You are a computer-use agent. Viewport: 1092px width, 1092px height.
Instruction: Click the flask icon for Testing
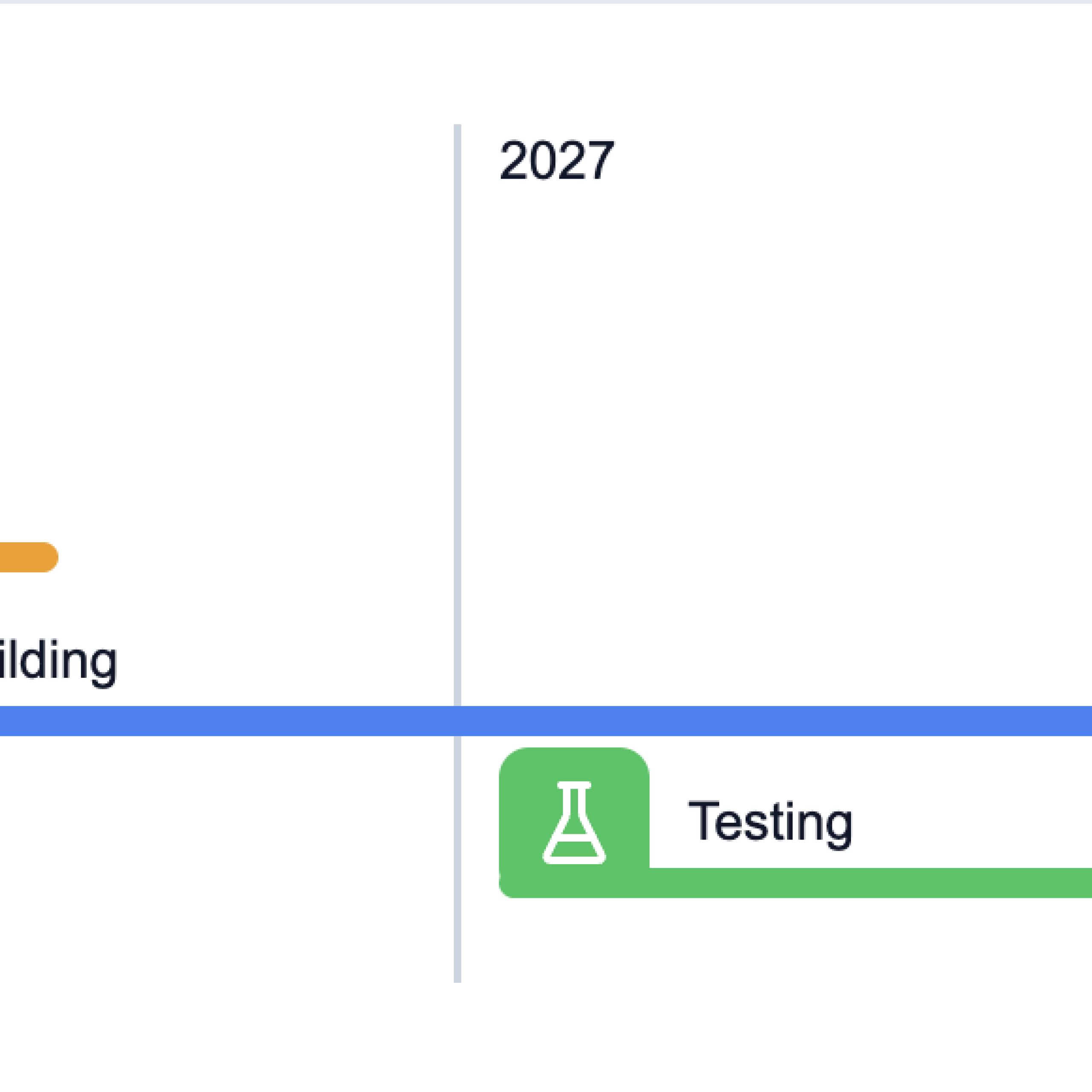tap(574, 823)
